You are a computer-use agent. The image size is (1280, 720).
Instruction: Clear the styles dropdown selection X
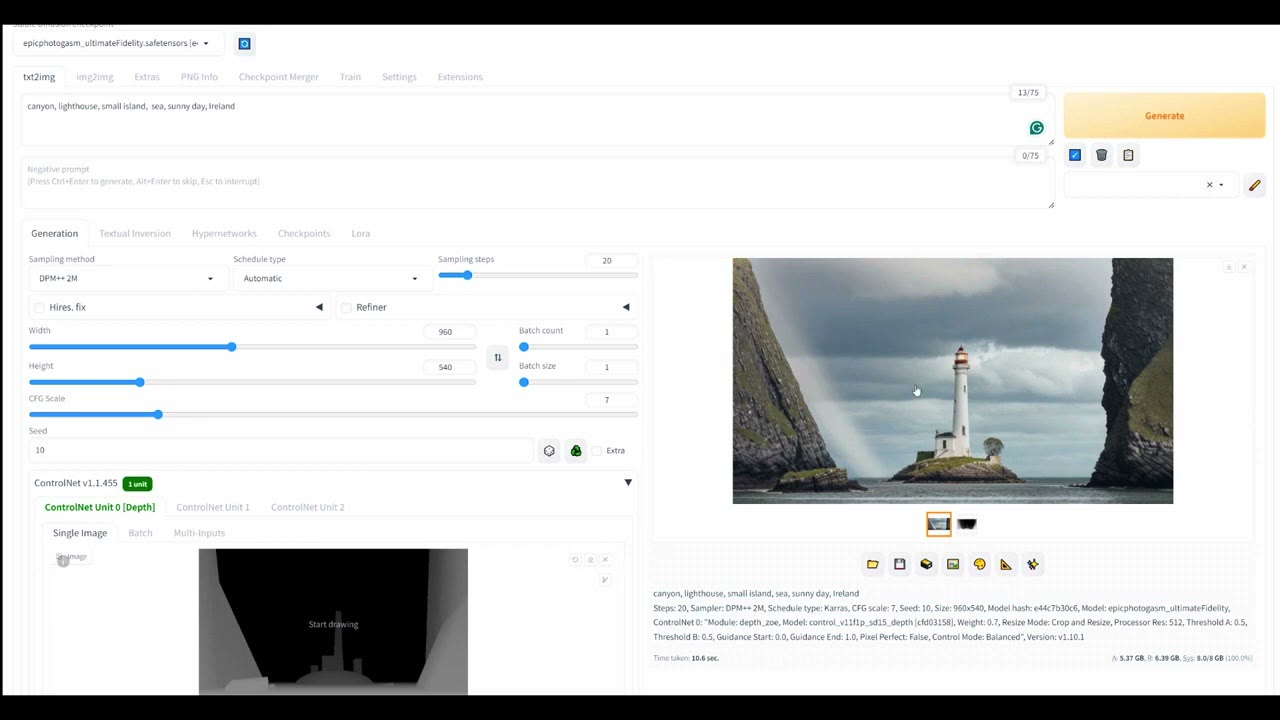tap(1209, 185)
